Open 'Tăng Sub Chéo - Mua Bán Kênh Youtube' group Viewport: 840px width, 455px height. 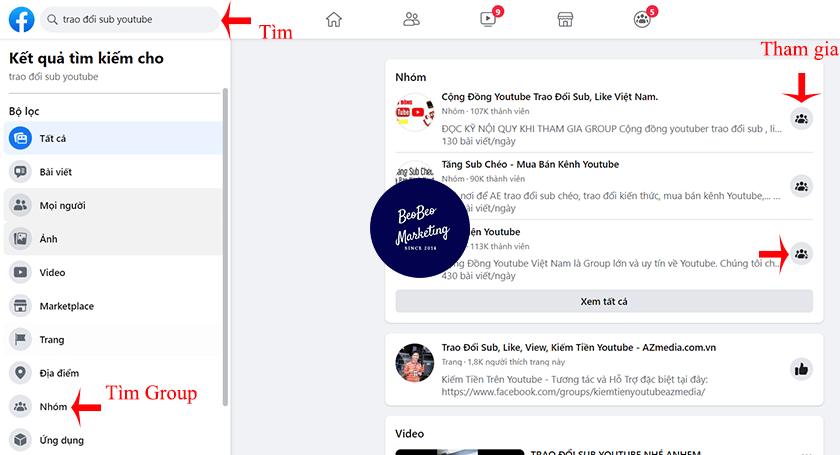click(530, 165)
